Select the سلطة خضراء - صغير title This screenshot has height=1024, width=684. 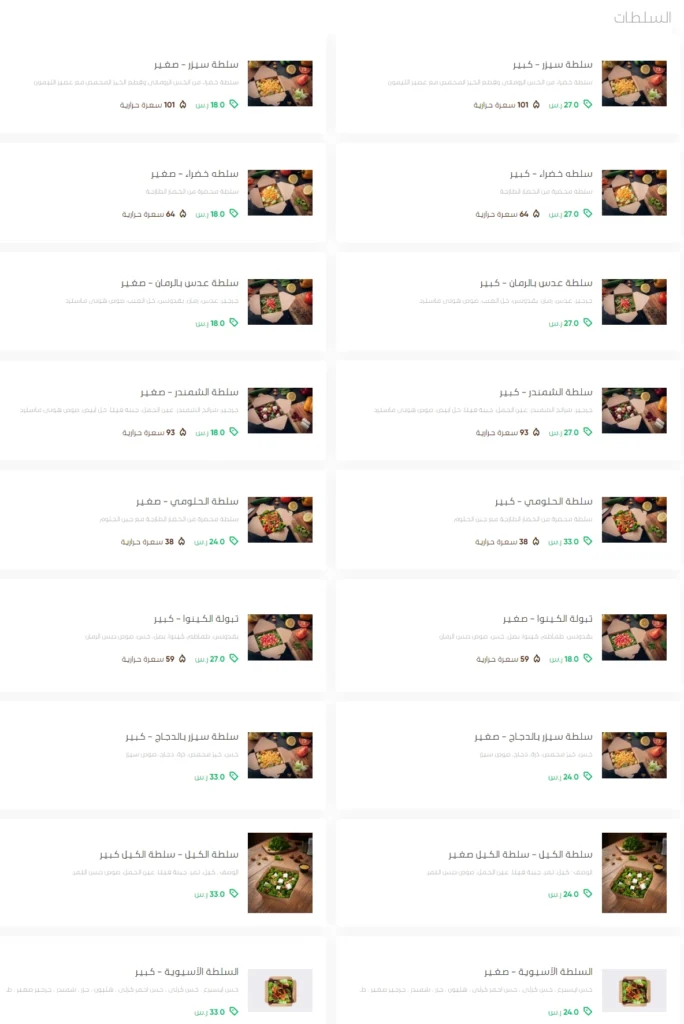195,174
